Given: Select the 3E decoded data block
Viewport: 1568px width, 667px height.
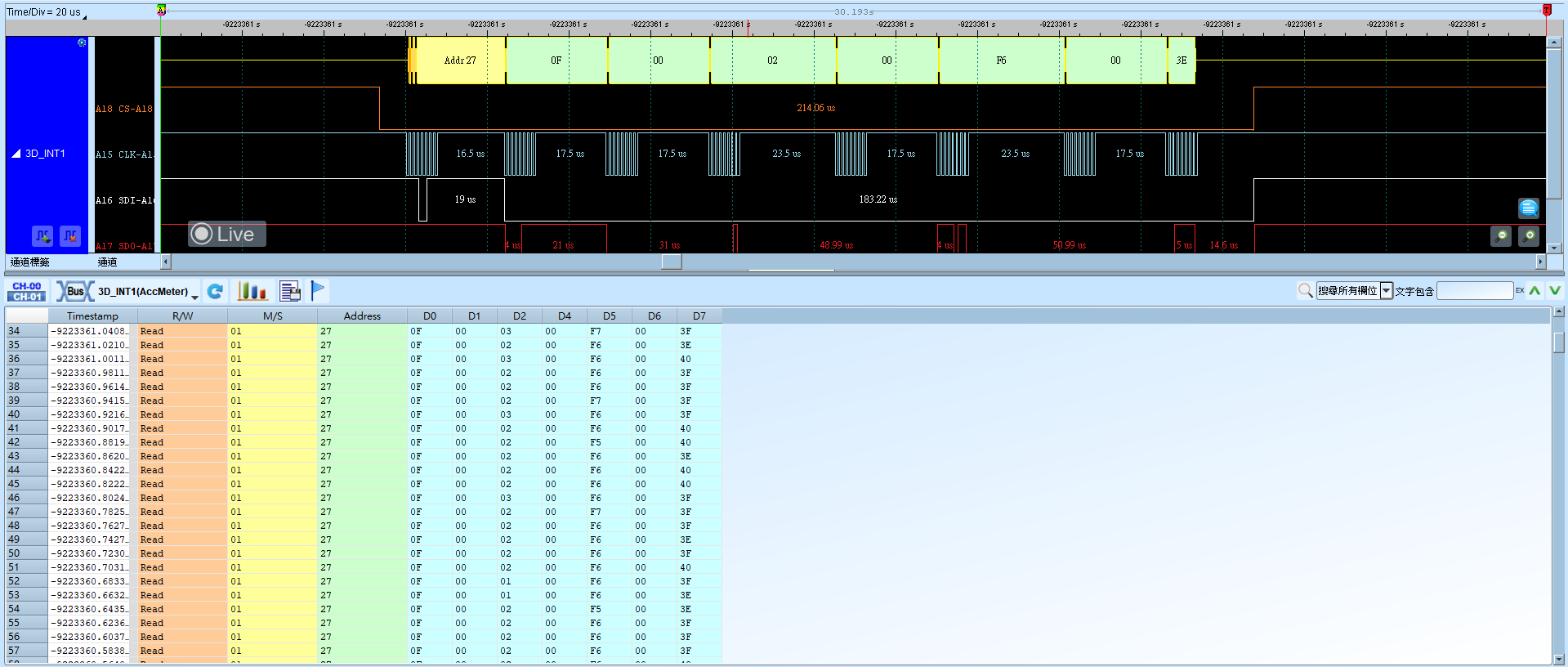Looking at the screenshot, I should [x=1182, y=60].
